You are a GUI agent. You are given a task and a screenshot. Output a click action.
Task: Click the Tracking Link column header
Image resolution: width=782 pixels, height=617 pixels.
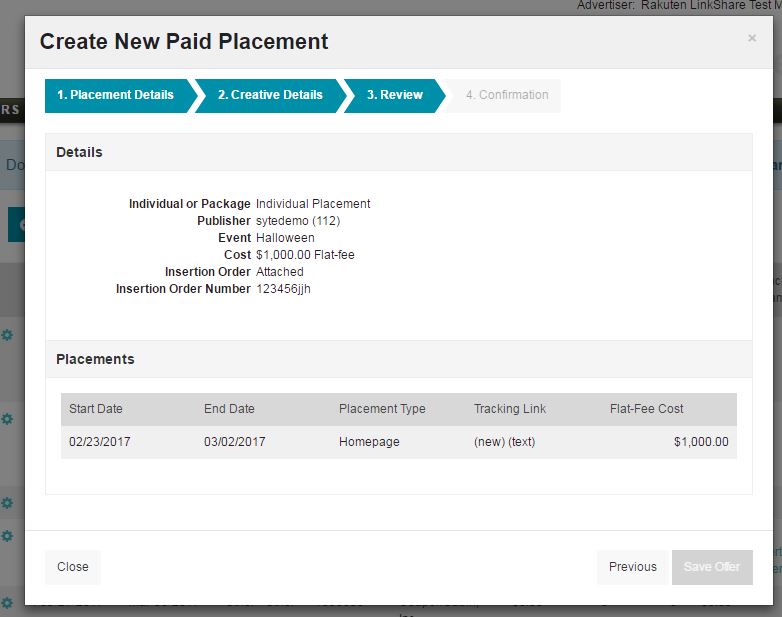(510, 409)
